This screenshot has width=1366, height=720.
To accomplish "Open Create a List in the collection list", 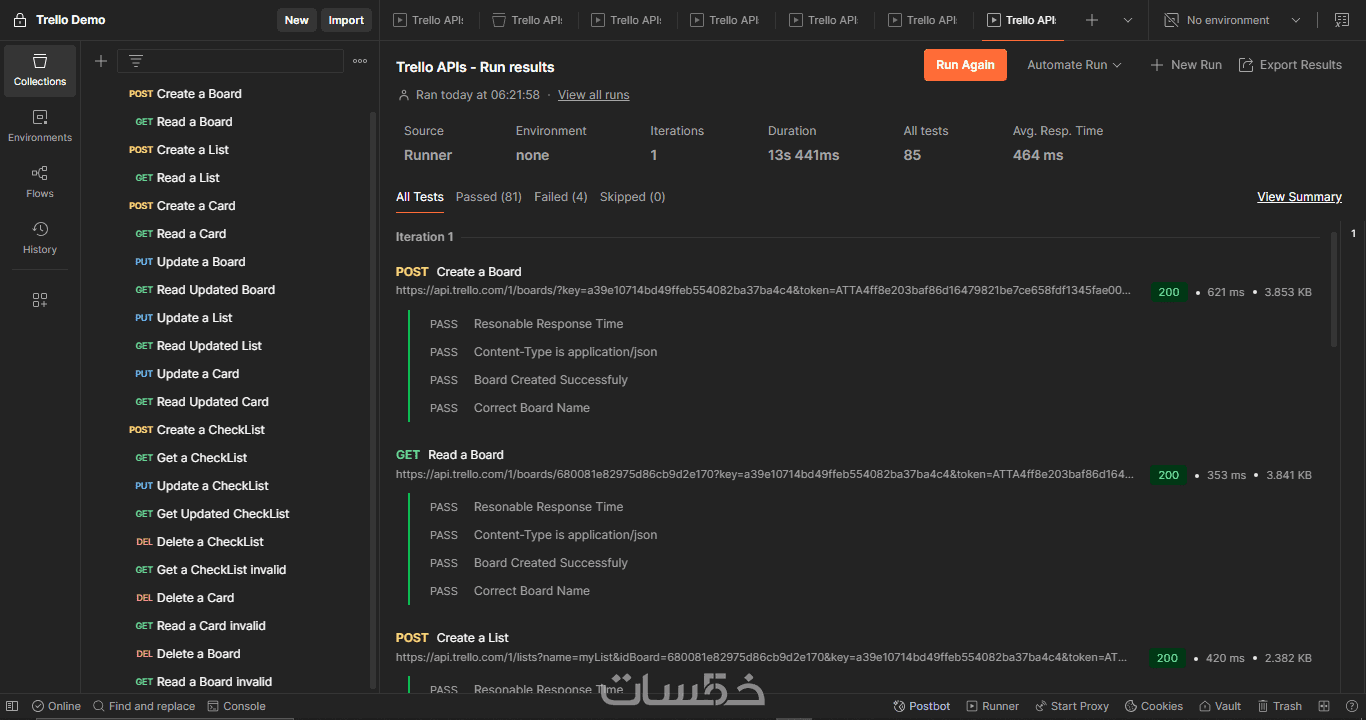I will (192, 150).
